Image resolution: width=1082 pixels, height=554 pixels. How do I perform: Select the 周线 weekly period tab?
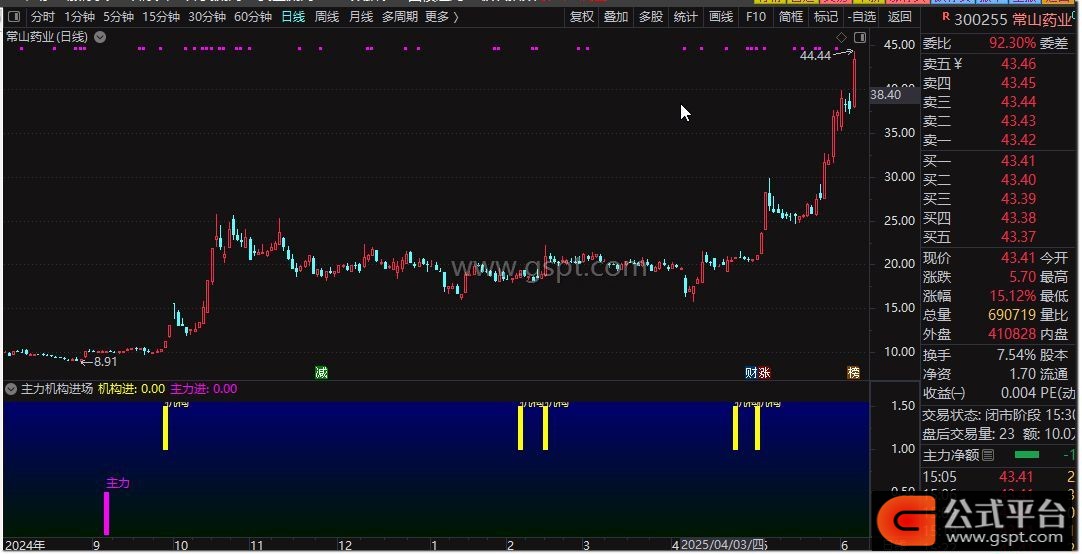(327, 17)
